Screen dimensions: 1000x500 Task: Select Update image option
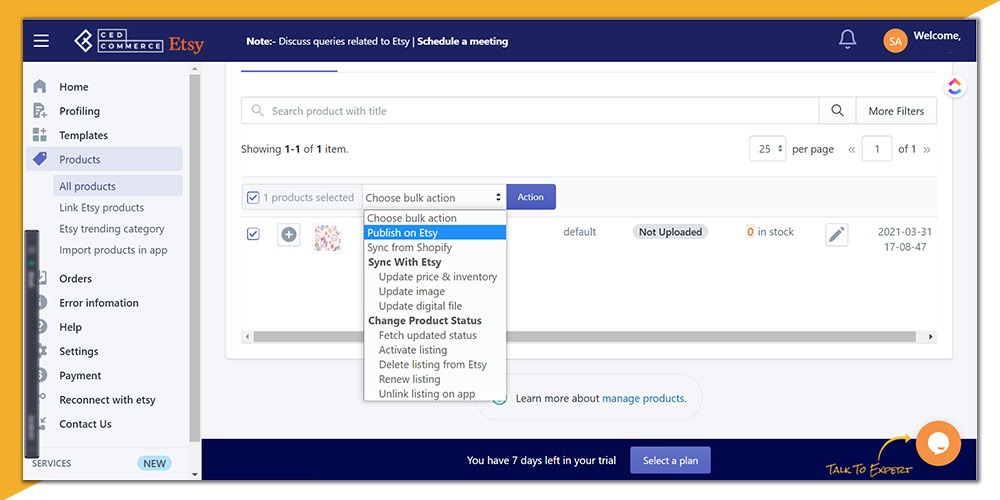click(x=435, y=291)
